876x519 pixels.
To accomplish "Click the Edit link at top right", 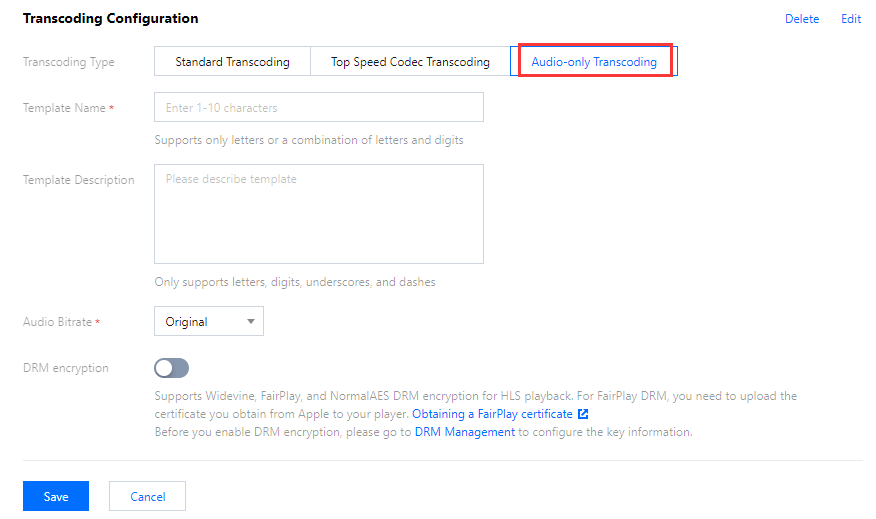I will click(851, 19).
